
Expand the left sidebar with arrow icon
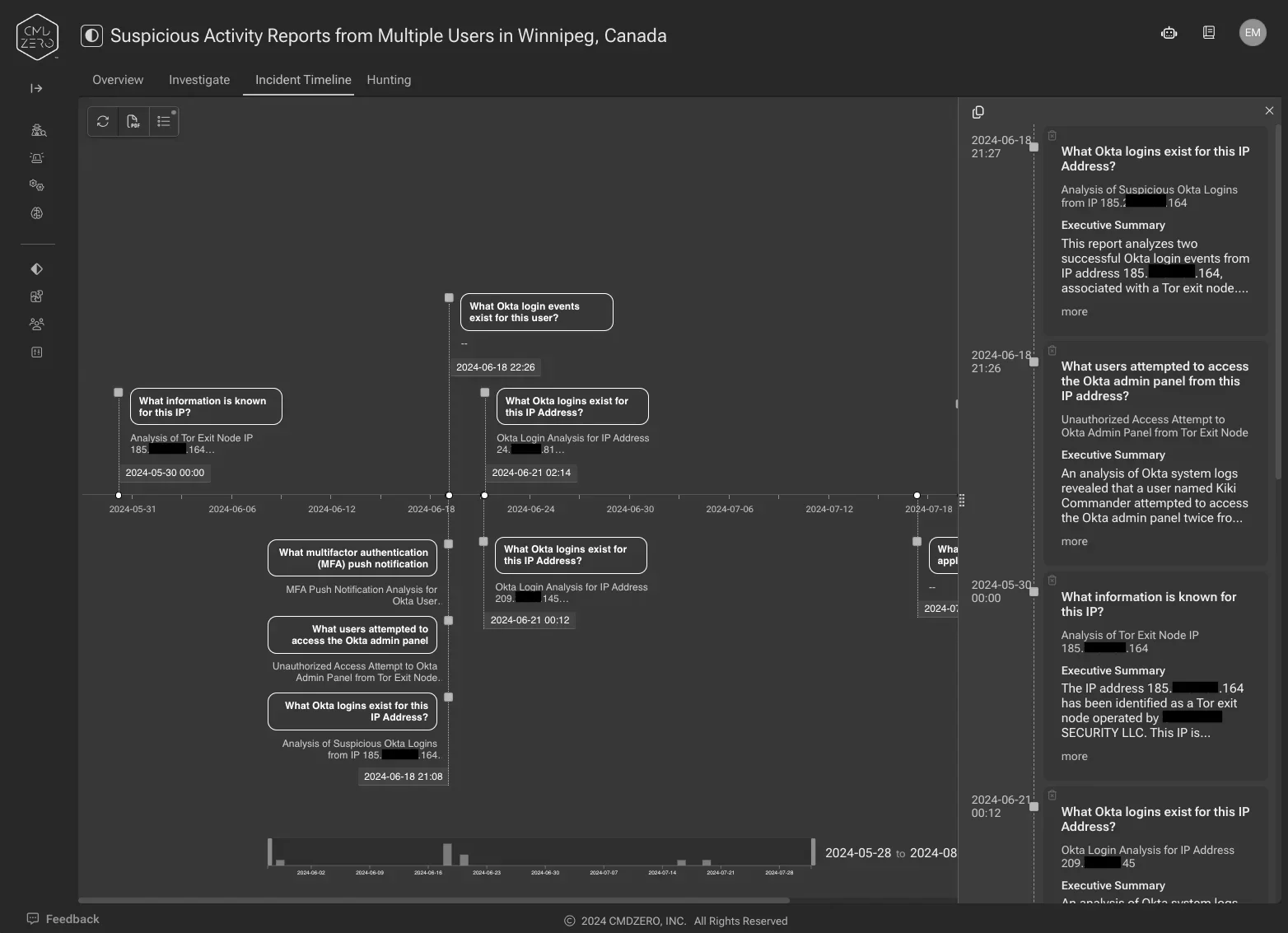(36, 88)
